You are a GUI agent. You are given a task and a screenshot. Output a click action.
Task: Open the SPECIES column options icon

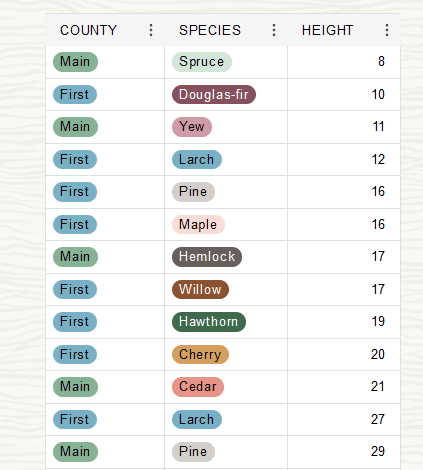click(274, 30)
